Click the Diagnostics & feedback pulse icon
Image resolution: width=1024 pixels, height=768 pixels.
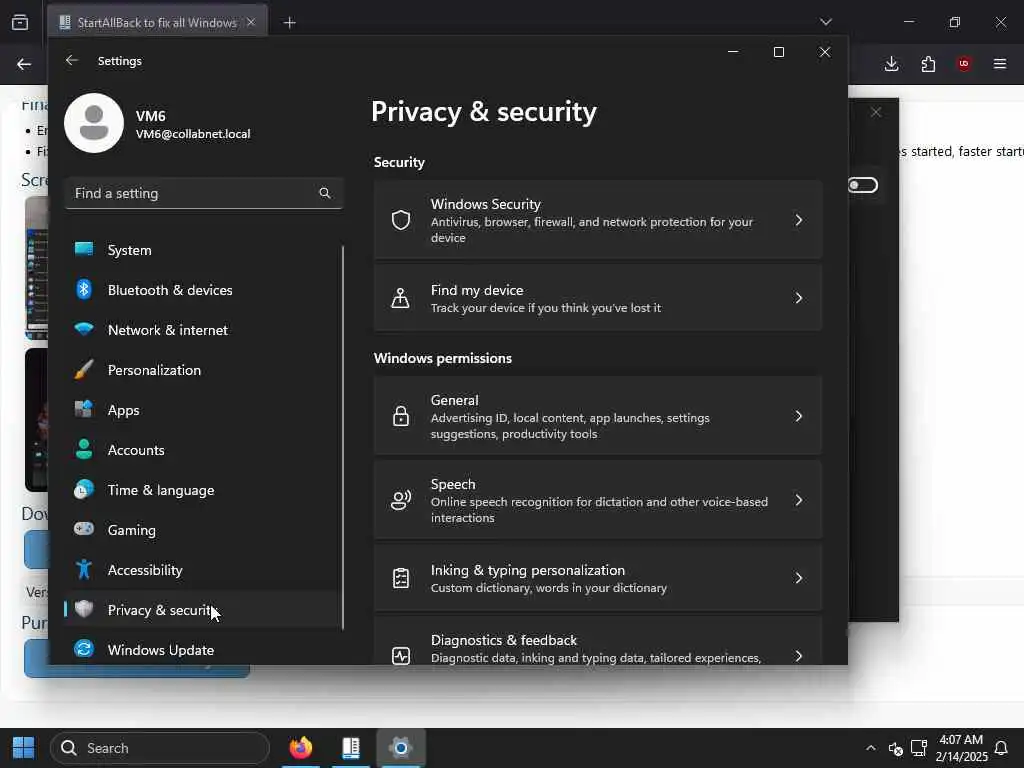tap(400, 656)
